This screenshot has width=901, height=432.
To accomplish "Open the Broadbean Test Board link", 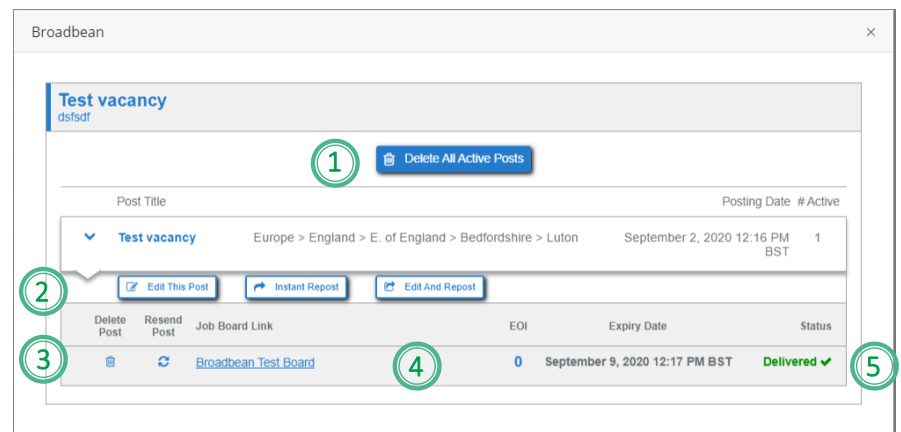I will tap(255, 362).
